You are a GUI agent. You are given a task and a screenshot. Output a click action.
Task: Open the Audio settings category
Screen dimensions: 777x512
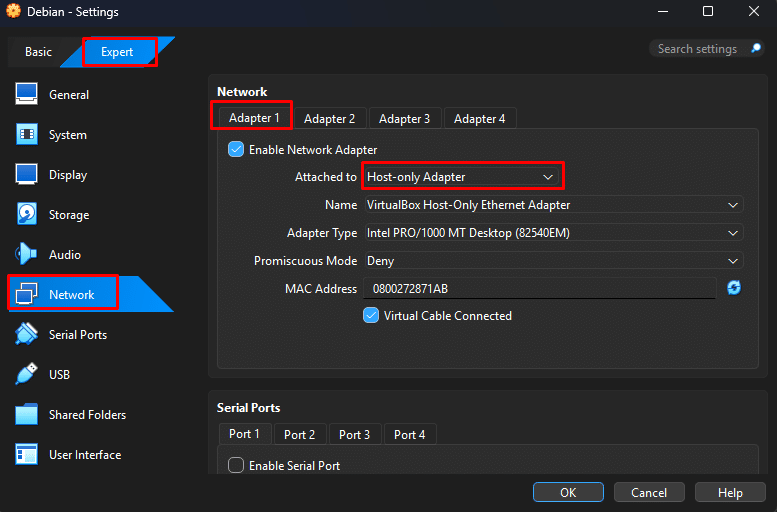pos(65,254)
